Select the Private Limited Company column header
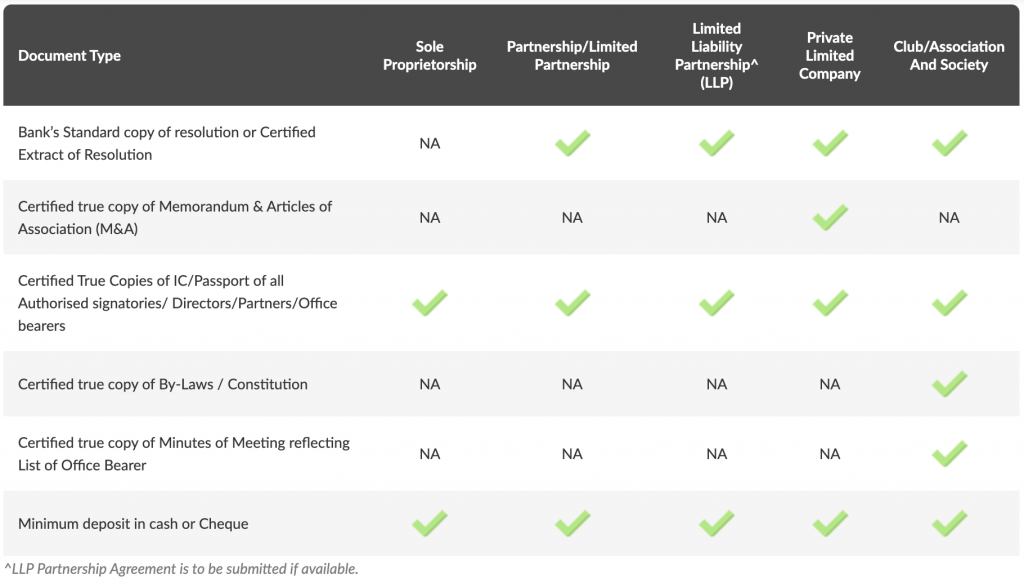The height and width of the screenshot is (584, 1024). 829,56
